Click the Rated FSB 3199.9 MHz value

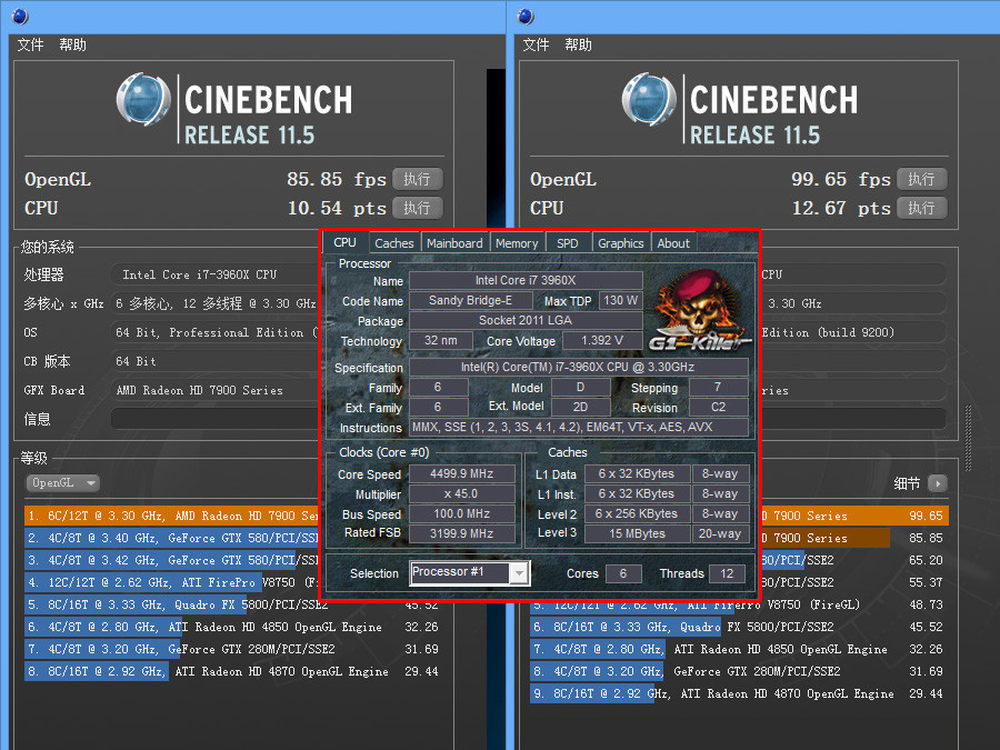pos(462,534)
